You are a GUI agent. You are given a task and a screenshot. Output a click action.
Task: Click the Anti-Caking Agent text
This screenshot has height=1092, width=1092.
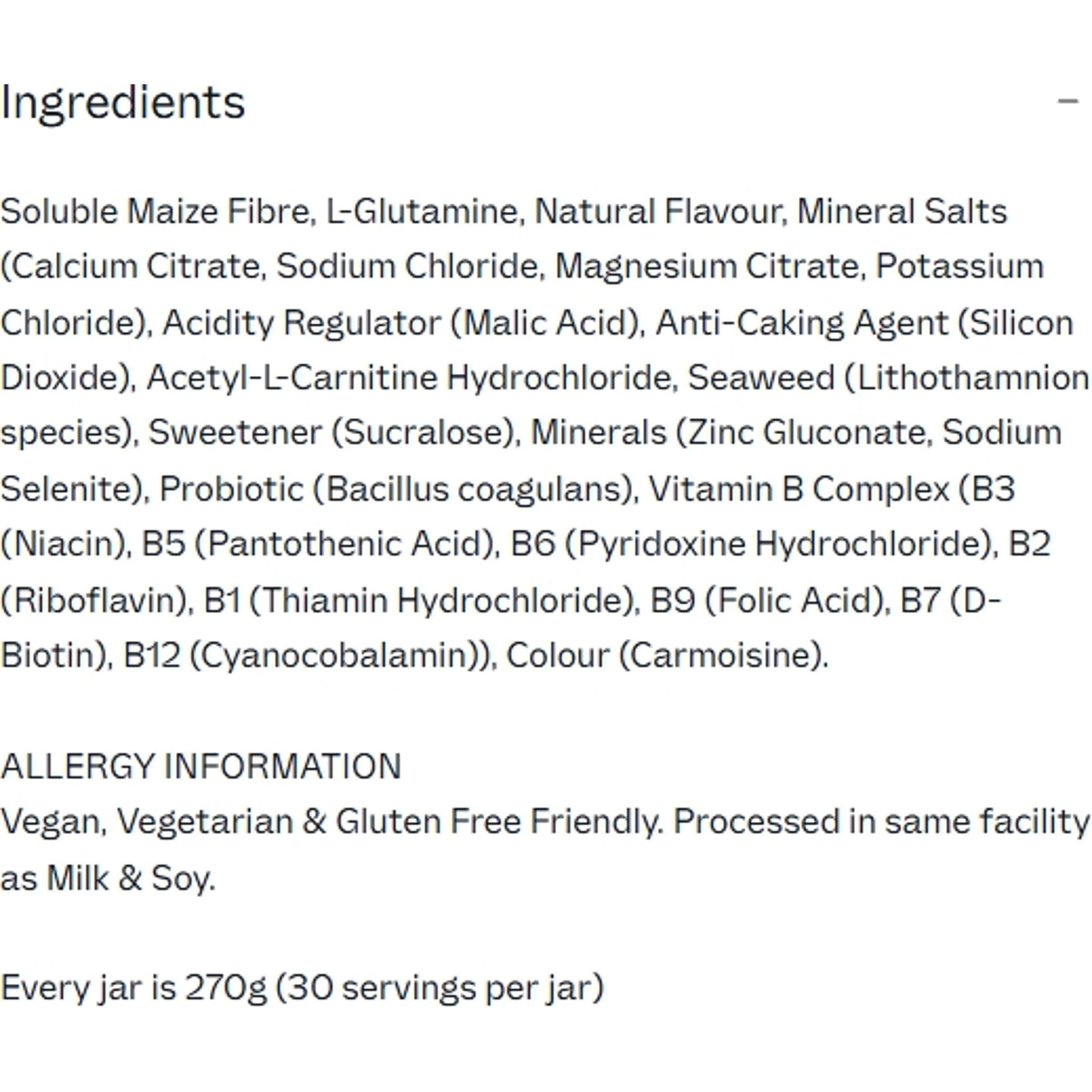pyautogui.click(x=801, y=322)
